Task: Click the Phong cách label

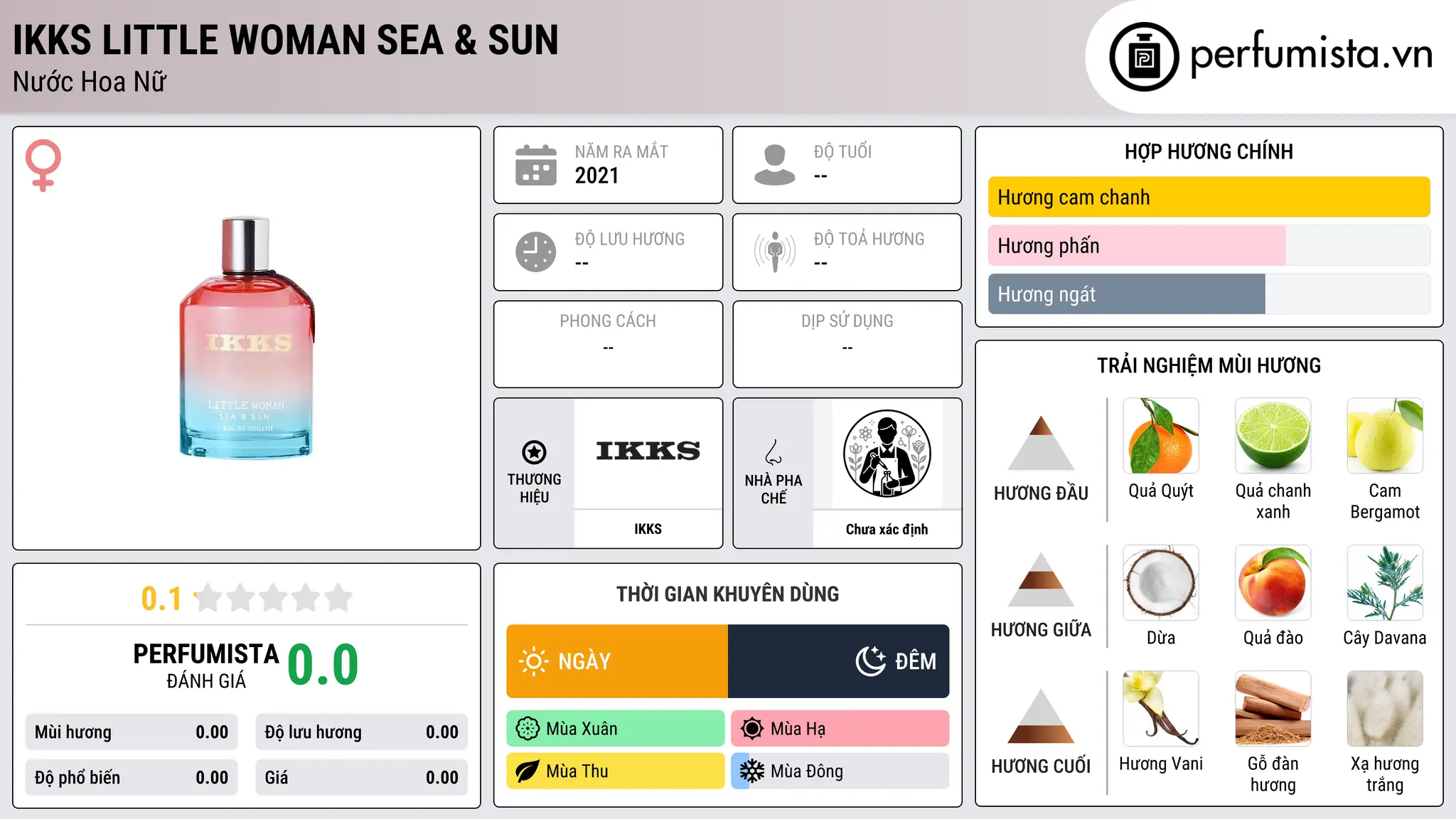Action: (608, 321)
